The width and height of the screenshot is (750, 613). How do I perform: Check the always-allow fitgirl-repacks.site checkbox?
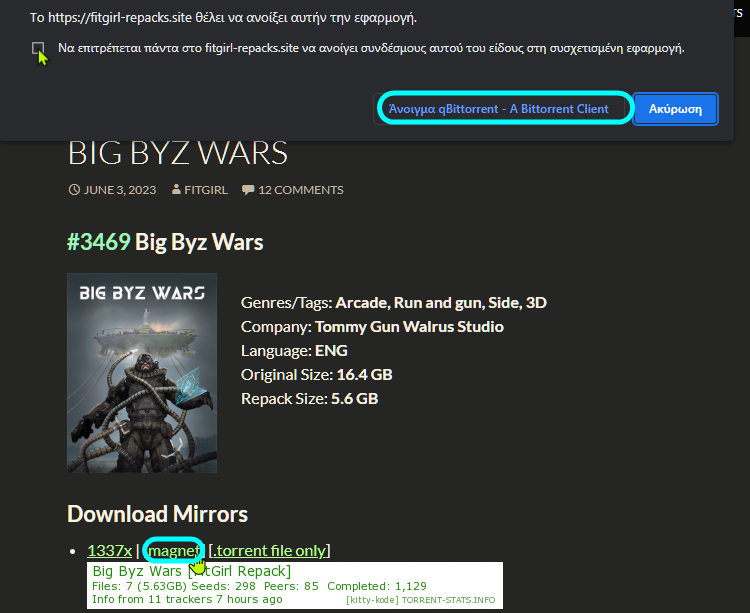coord(38,48)
